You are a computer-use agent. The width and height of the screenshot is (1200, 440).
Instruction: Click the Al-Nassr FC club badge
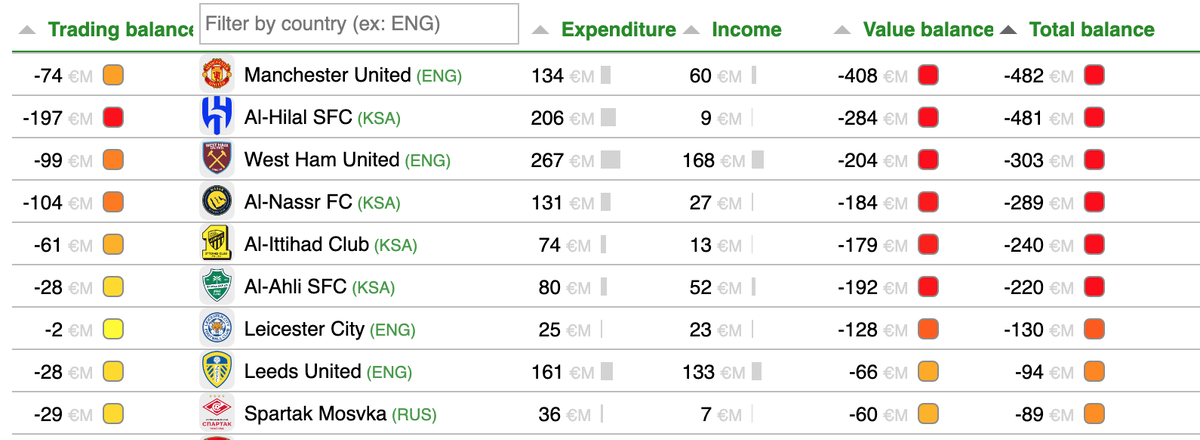(217, 202)
